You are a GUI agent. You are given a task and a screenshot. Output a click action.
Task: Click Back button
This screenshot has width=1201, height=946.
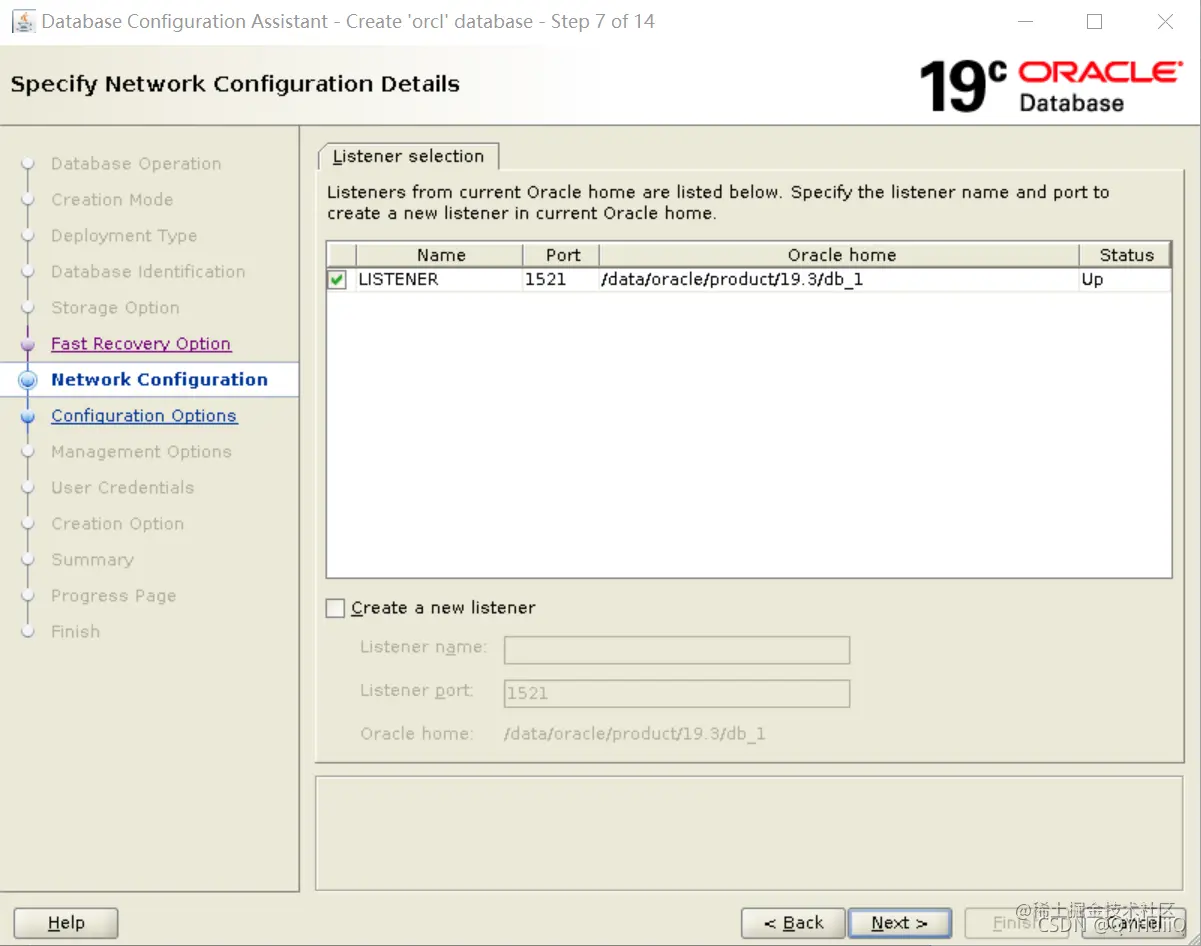click(794, 923)
